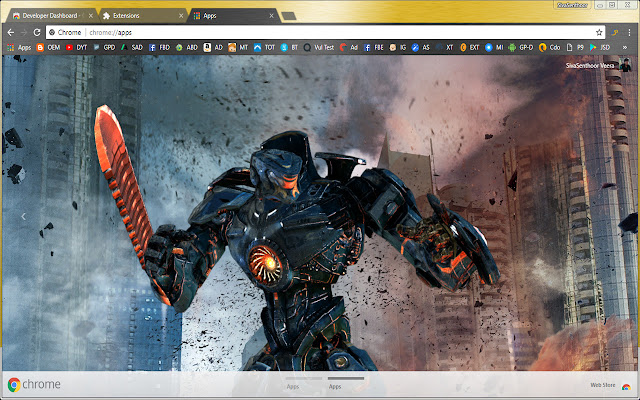Click the Chrome logo at bottom left
The width and height of the screenshot is (640, 400).
34,384
